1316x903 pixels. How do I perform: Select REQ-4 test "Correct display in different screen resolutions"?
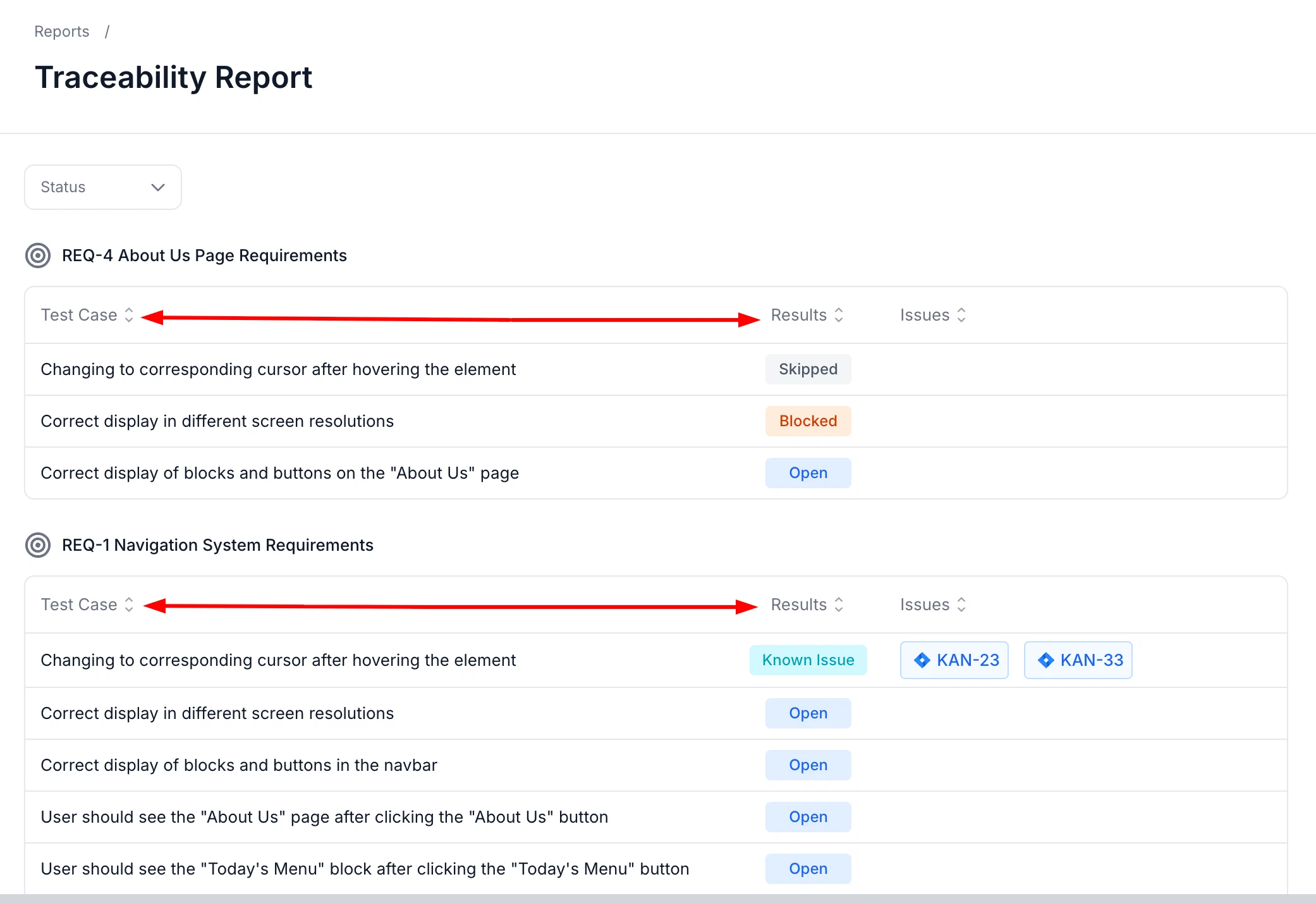pos(217,421)
